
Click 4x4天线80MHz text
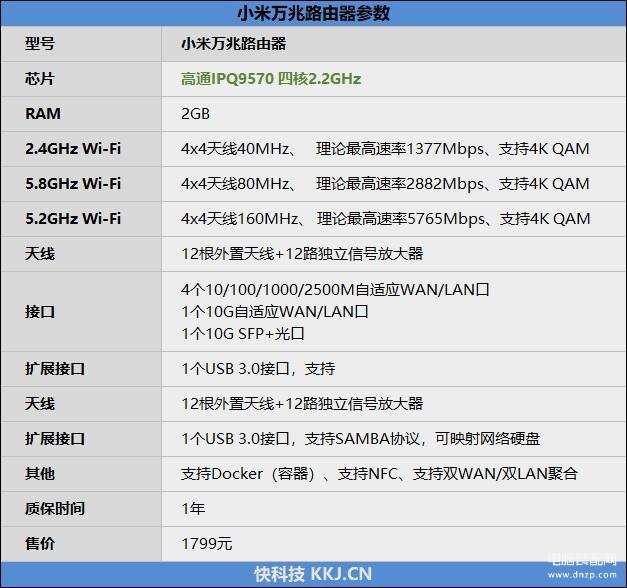click(235, 184)
